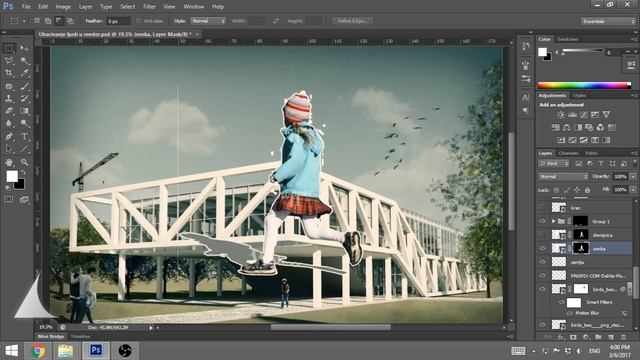
Task: Open the File menu
Action: tap(26, 7)
